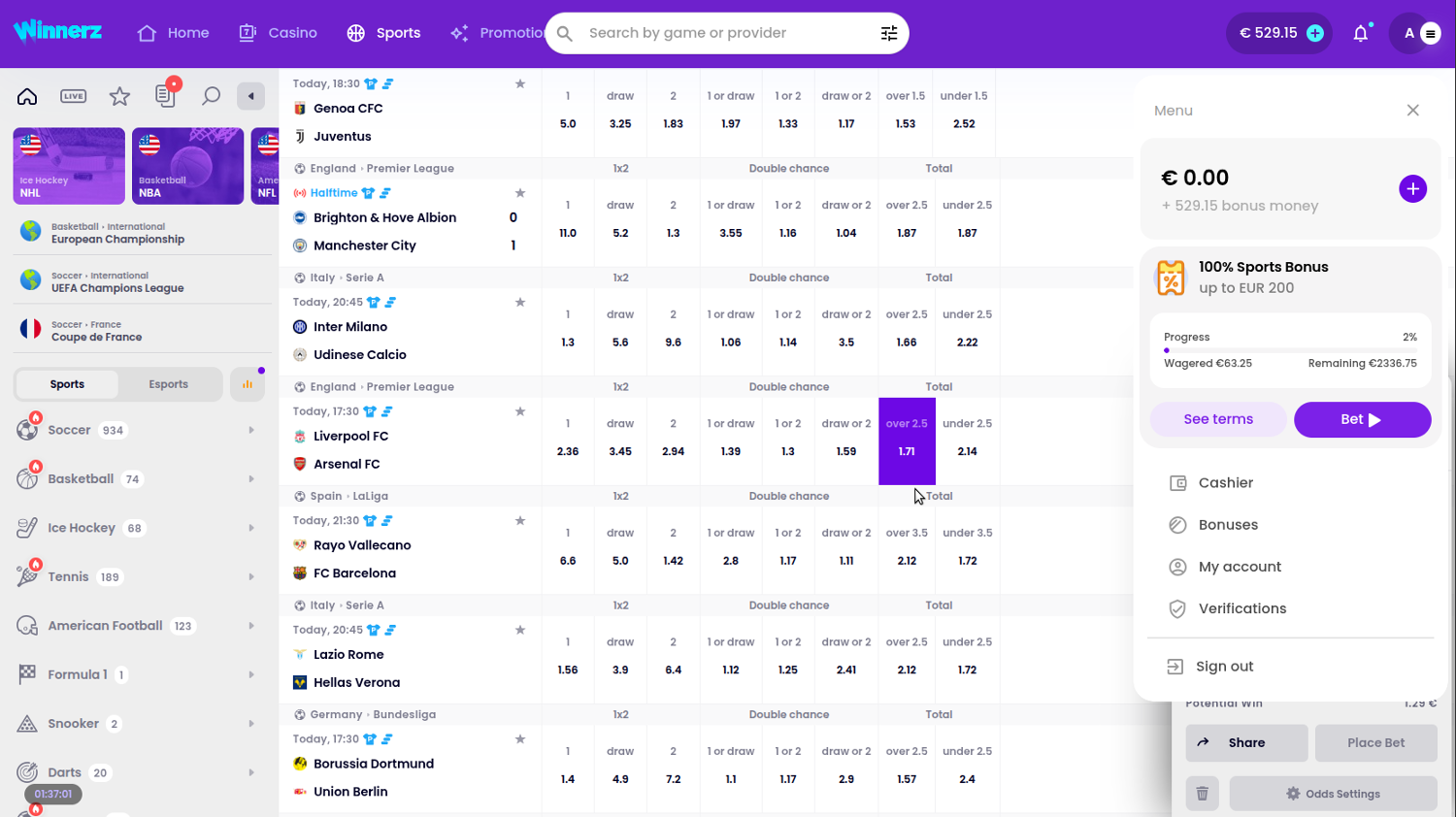Click the sports bonus progress bar

(1290, 350)
